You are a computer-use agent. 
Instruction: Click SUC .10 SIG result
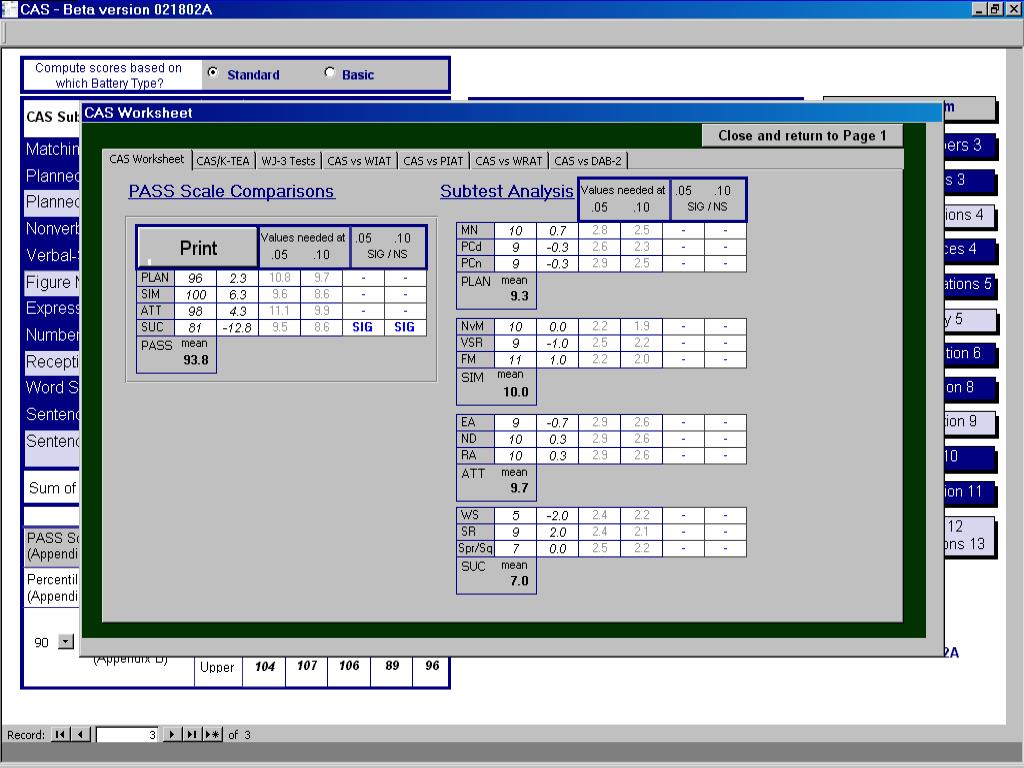(404, 327)
